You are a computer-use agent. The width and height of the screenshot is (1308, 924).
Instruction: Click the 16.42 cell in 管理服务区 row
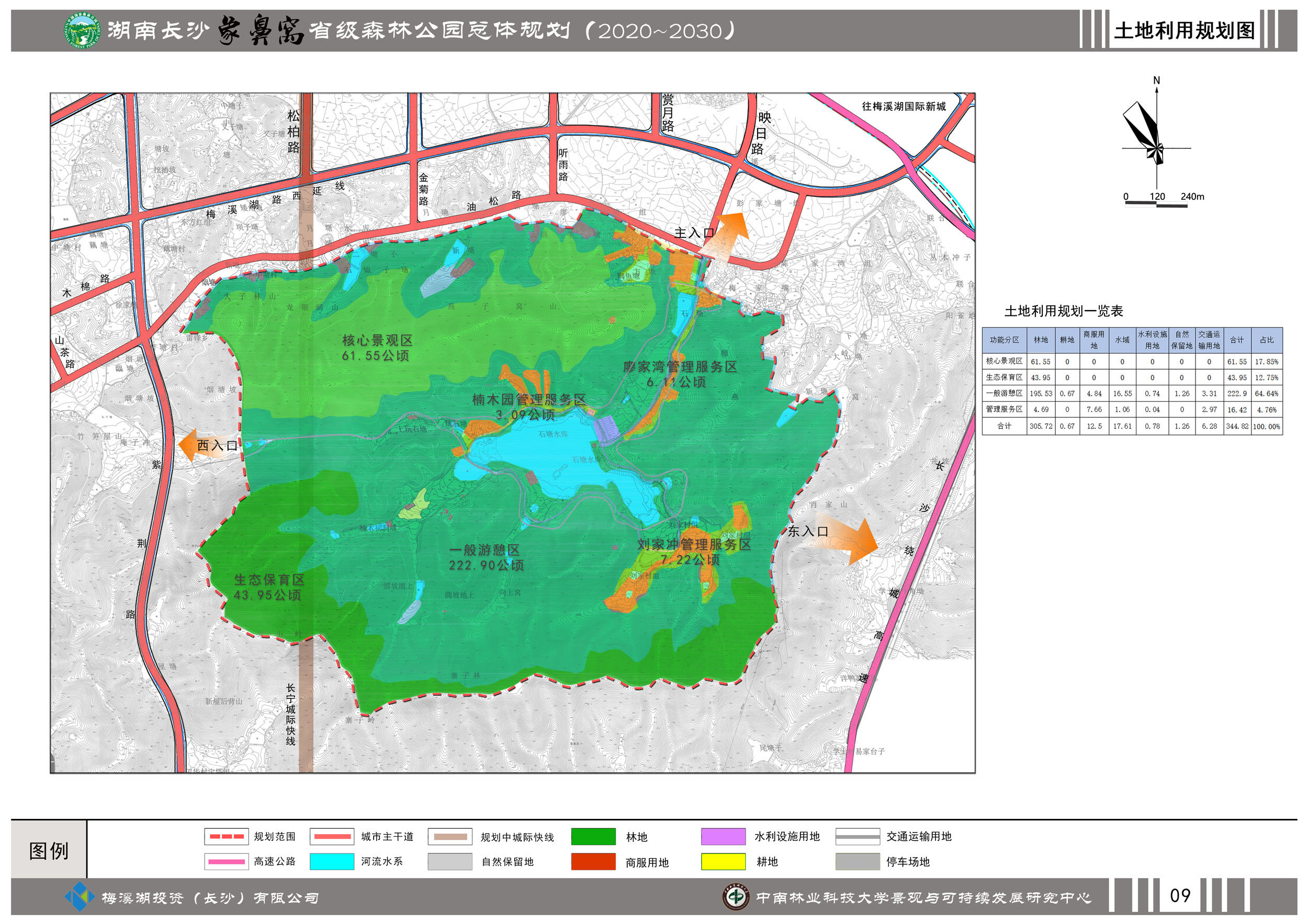point(1237,409)
